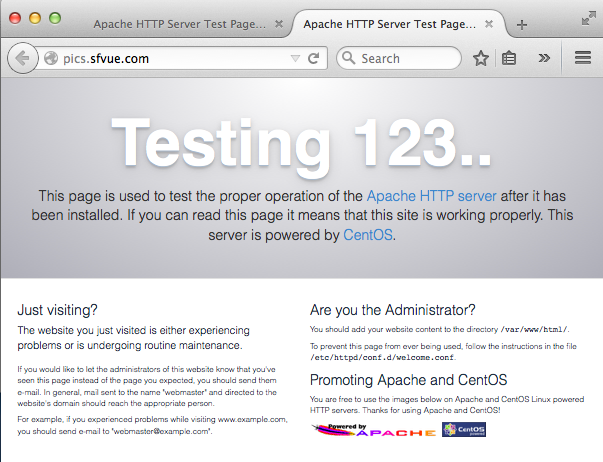
Task: Open the hamburger menu
Action: click(583, 58)
